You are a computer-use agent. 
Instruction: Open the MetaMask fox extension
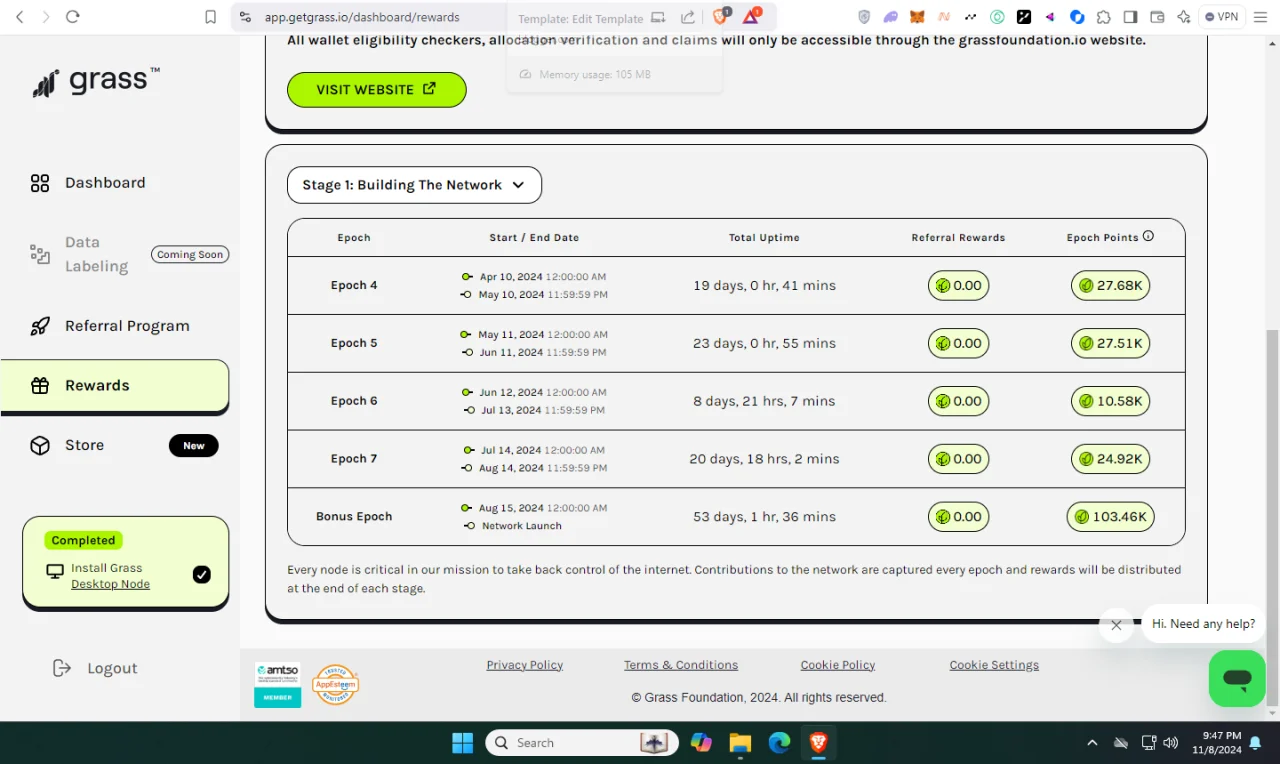coord(917,17)
